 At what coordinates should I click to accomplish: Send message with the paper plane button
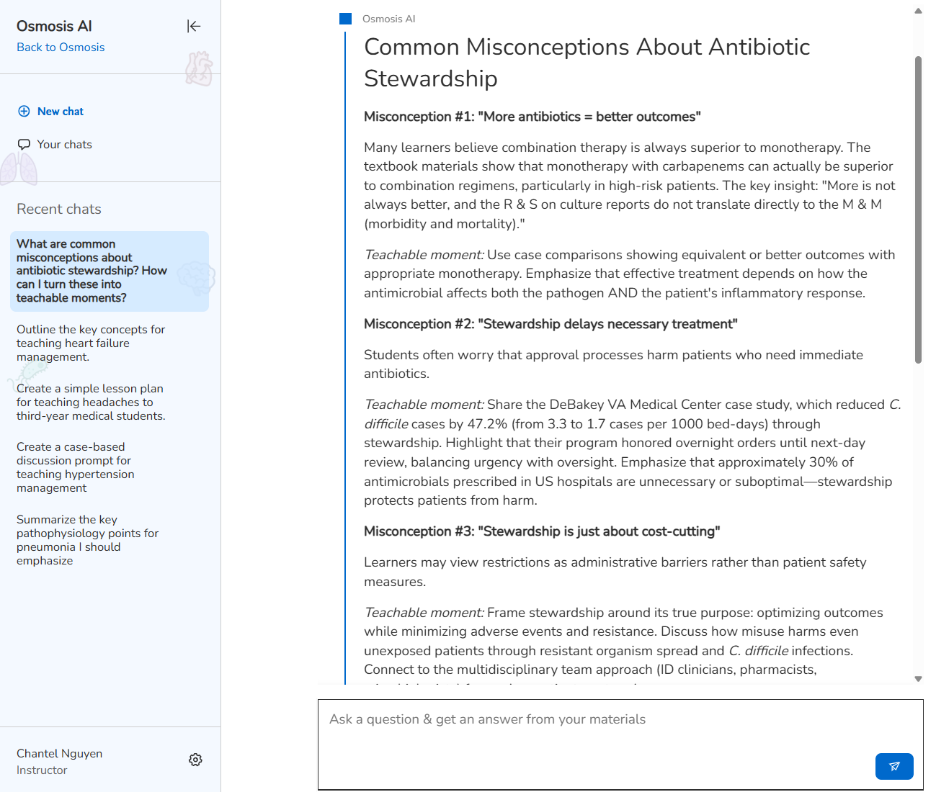pyautogui.click(x=894, y=766)
